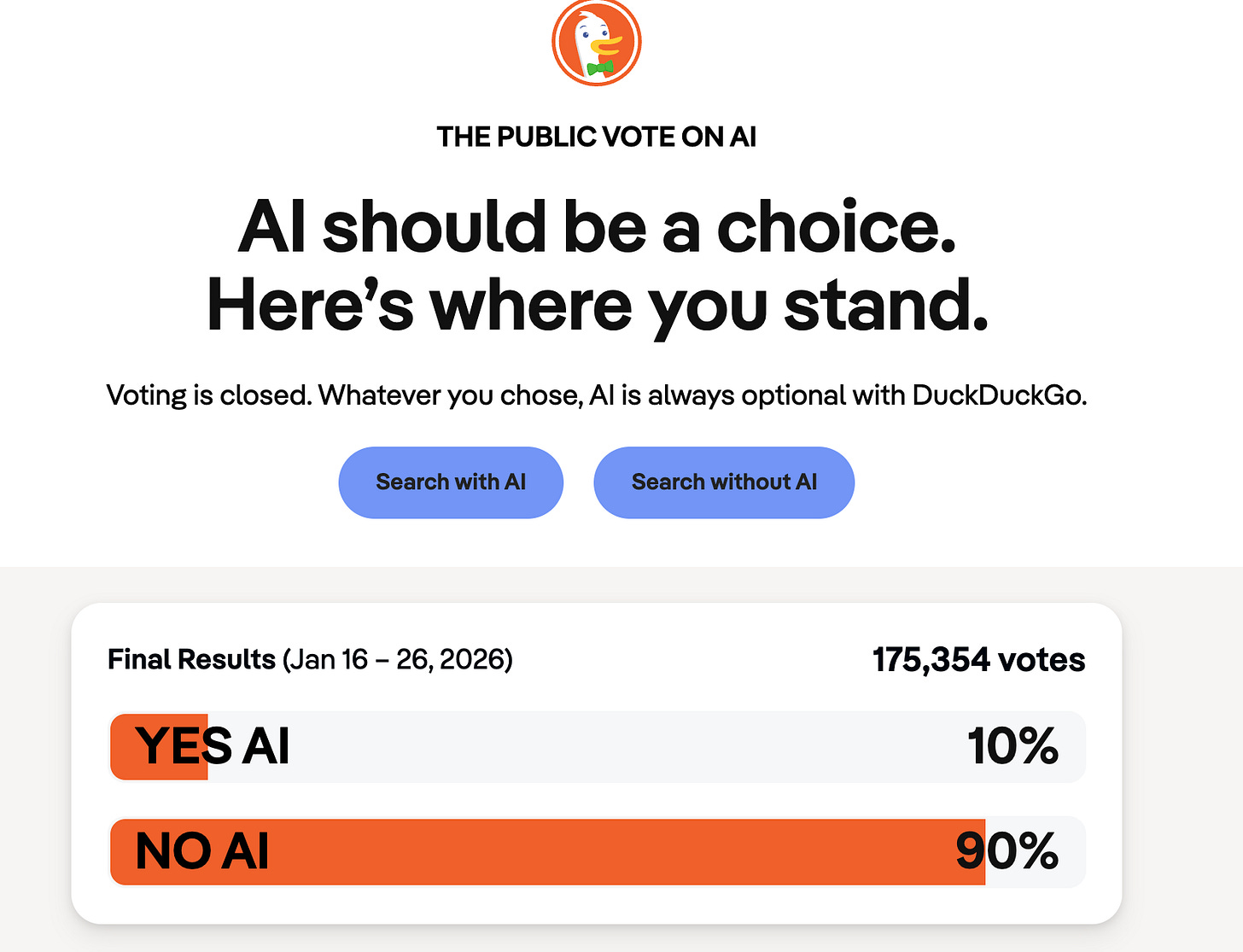Click the unfilled gray part of YES AI bar
Viewport: 1243px width, 952px height.
pyautogui.click(x=646, y=747)
